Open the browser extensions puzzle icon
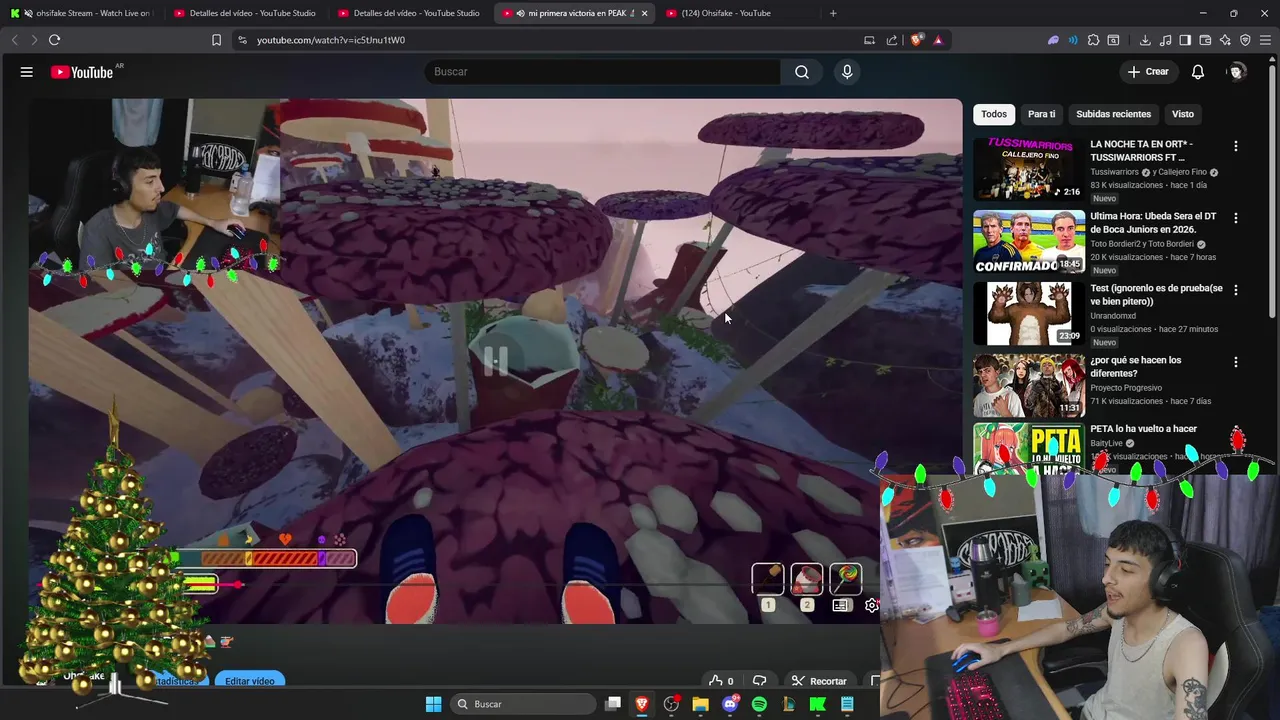1280x720 pixels. pyautogui.click(x=1093, y=40)
